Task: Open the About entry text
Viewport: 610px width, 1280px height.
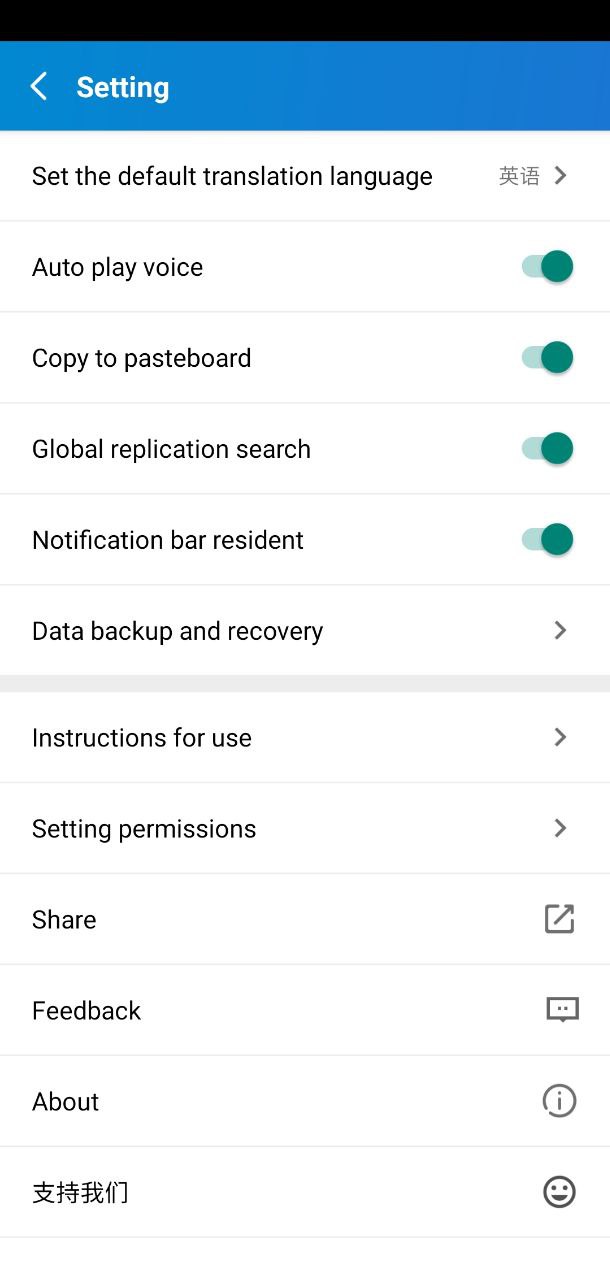Action: 65,1101
